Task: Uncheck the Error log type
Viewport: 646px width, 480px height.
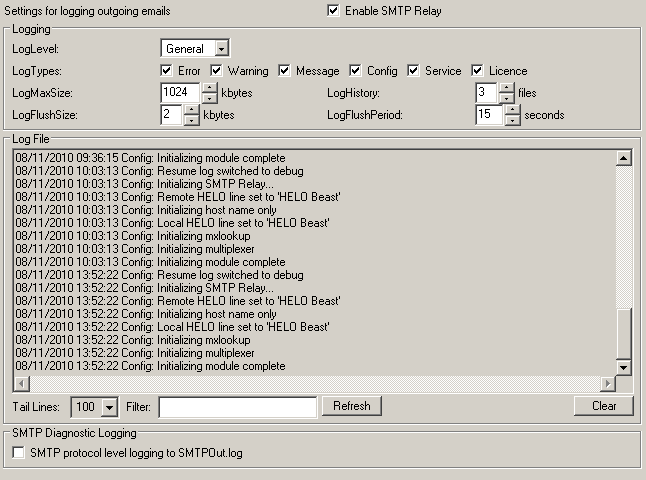Action: coord(167,71)
